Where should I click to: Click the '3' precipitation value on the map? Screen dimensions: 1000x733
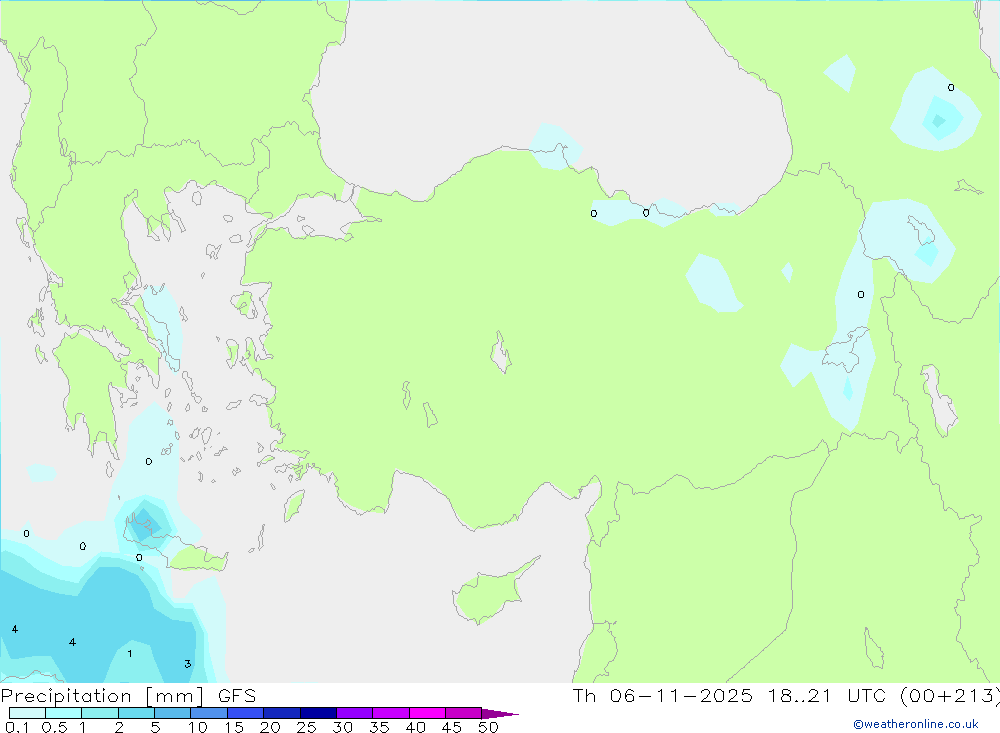(x=188, y=664)
